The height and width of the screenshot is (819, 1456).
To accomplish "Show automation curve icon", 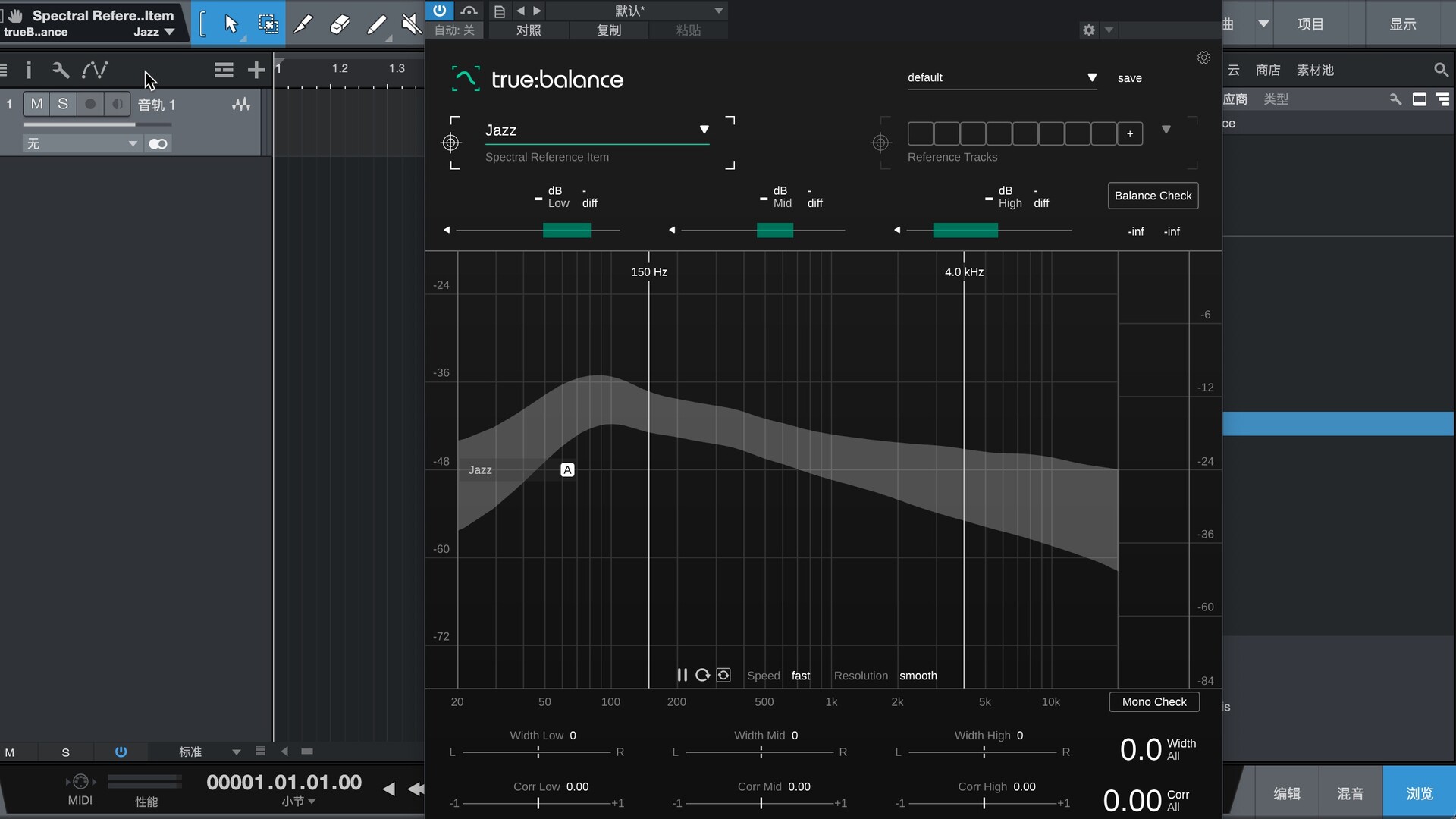I will pyautogui.click(x=95, y=71).
